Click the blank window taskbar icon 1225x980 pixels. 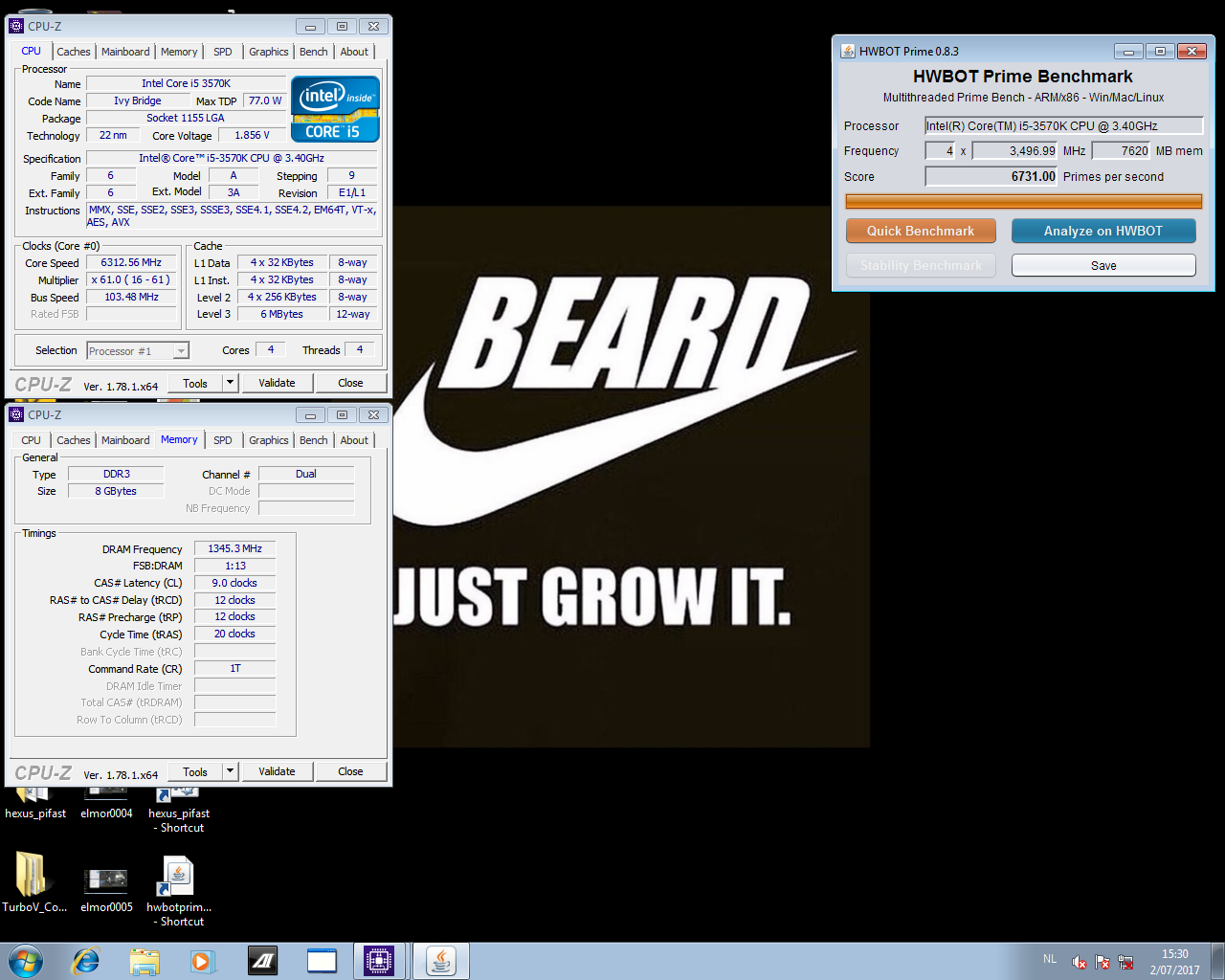(322, 961)
